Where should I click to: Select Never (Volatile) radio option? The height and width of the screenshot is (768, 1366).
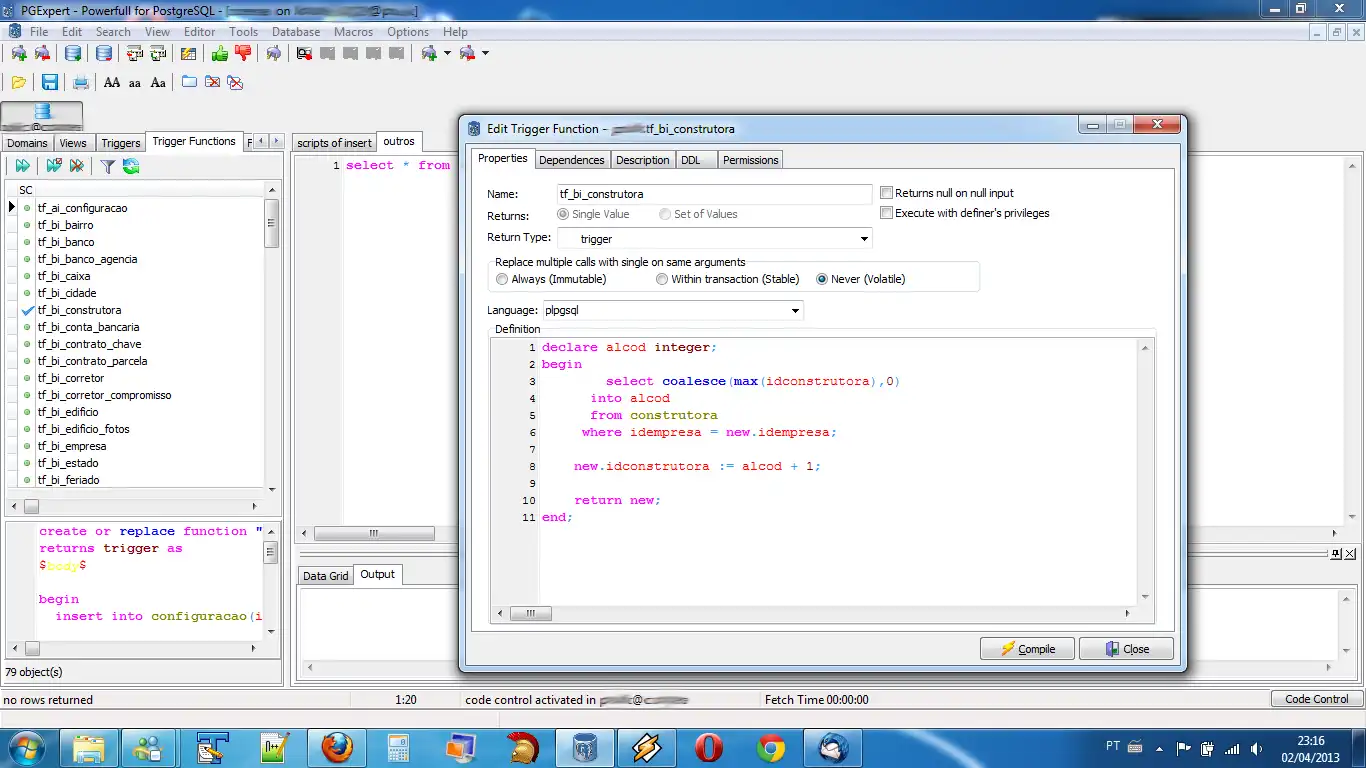[822, 279]
